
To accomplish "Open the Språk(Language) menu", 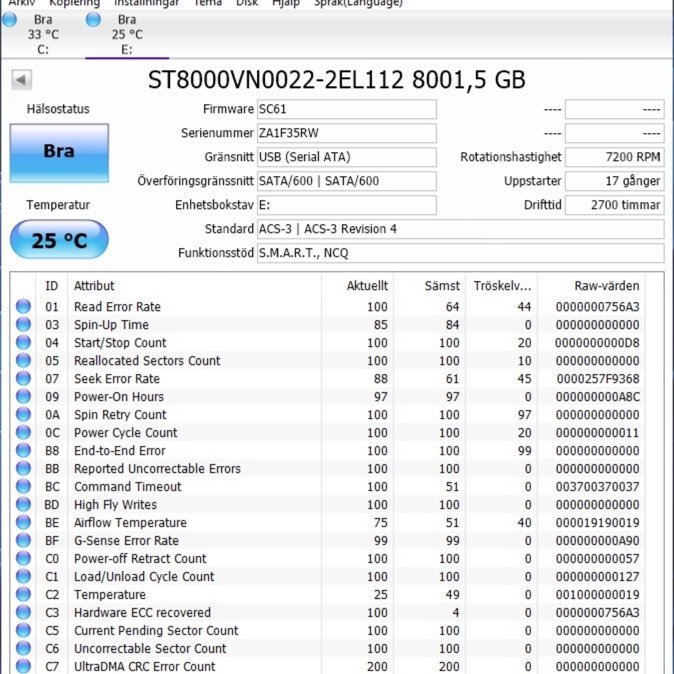I will pos(357,3).
